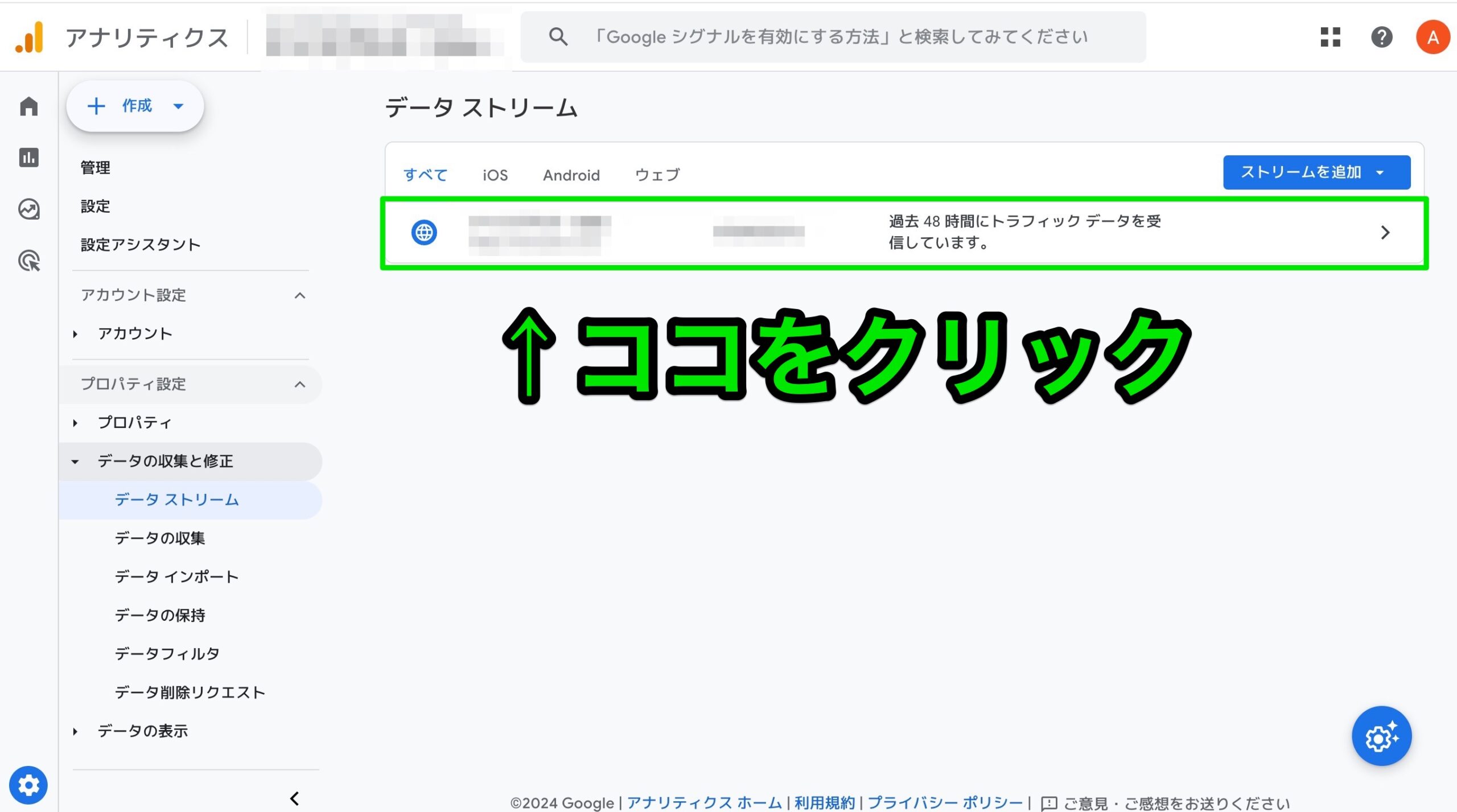
Task: Select the All streams tab
Action: (425, 175)
